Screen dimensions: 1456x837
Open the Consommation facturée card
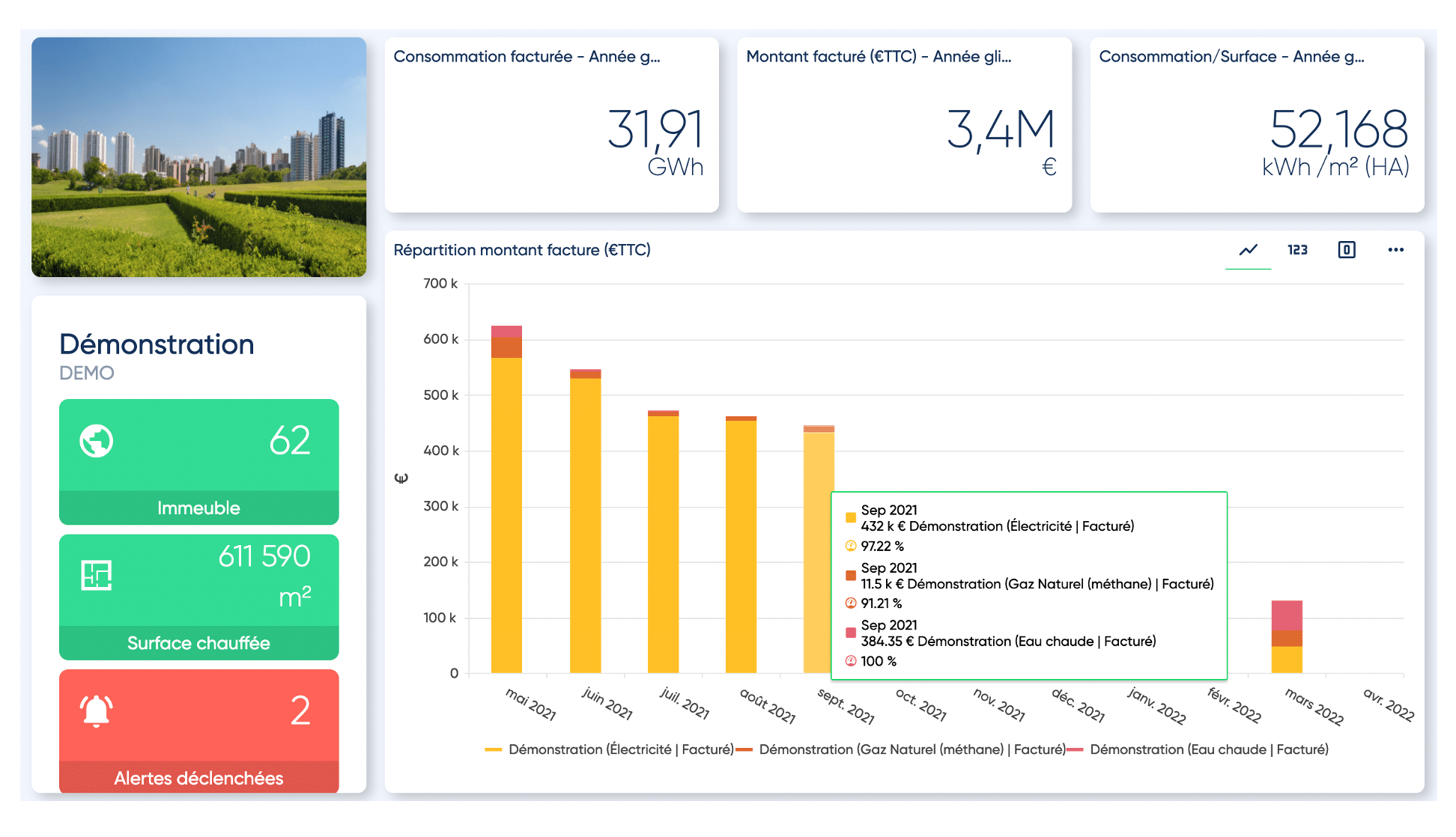[x=551, y=125]
